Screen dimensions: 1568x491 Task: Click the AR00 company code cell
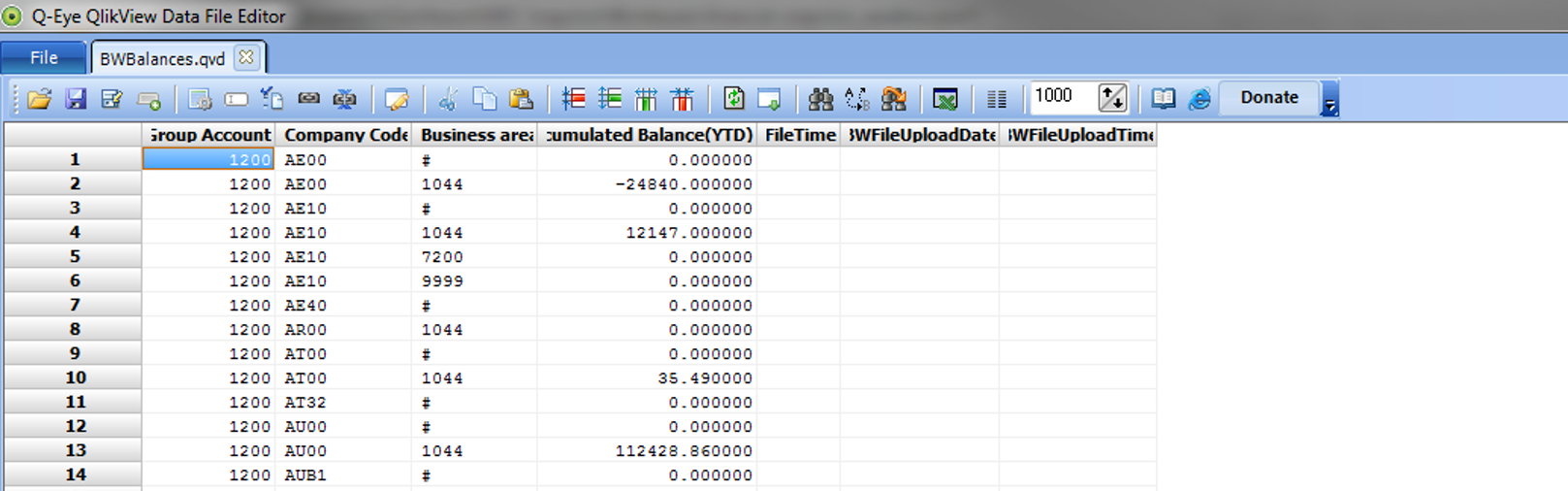click(x=343, y=329)
